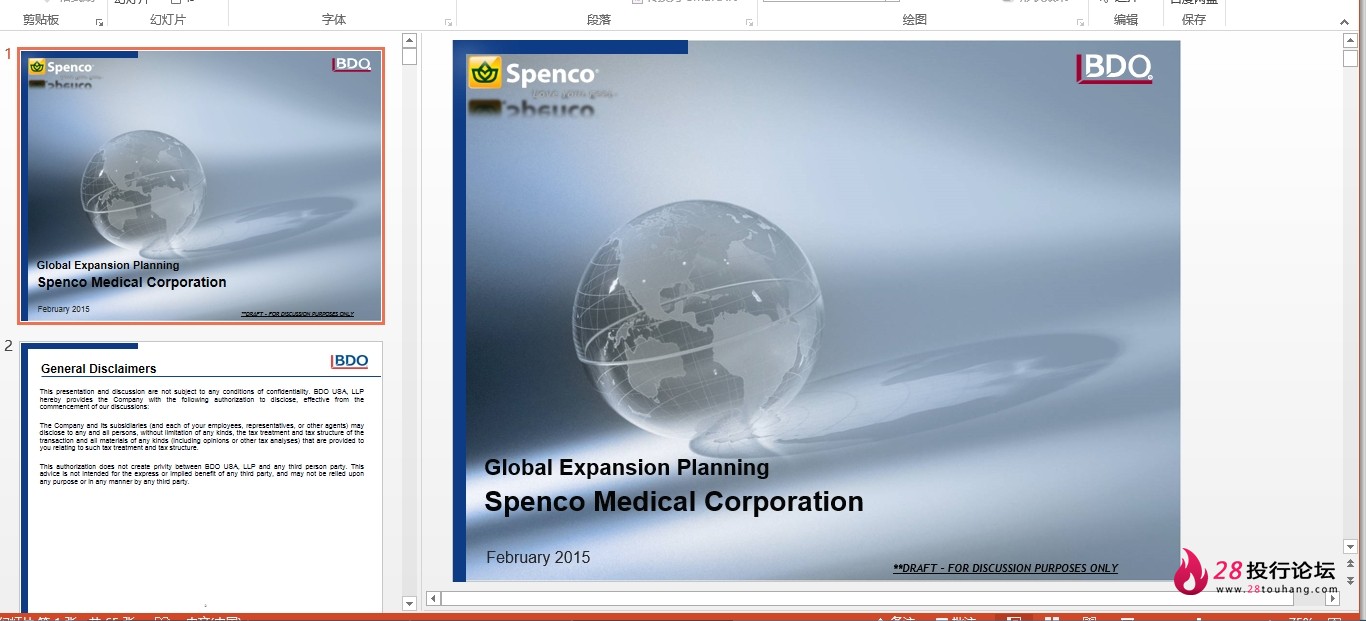Open the 绘图 drawing group dialog launcher

(x=1079, y=22)
